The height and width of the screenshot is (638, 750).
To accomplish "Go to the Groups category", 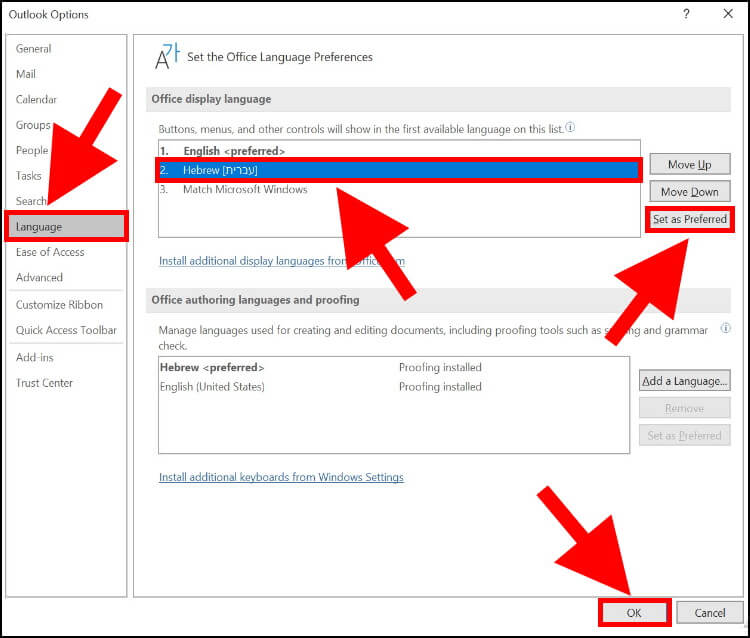I will [33, 125].
